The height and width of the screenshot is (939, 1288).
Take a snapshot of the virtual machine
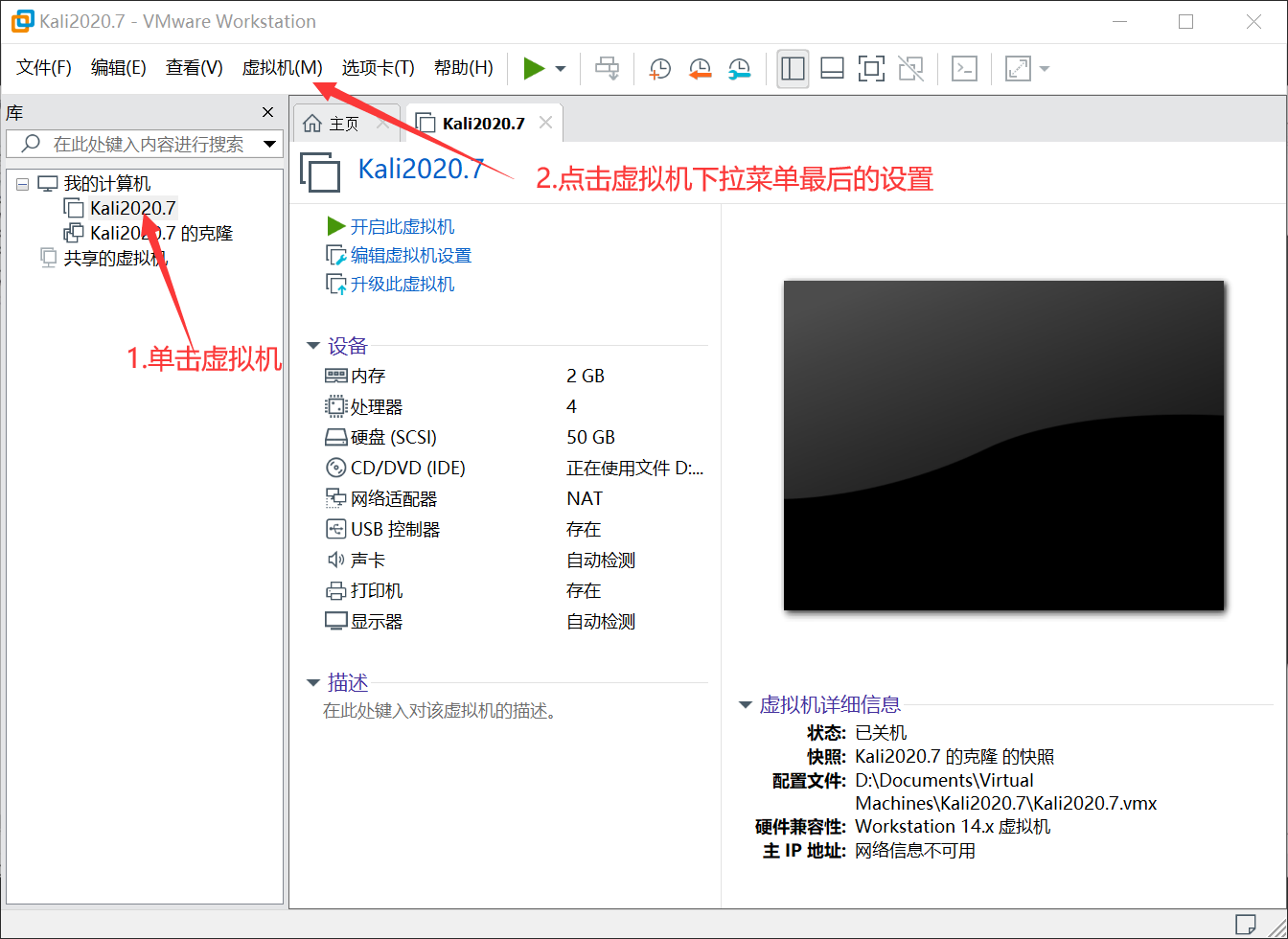(659, 68)
